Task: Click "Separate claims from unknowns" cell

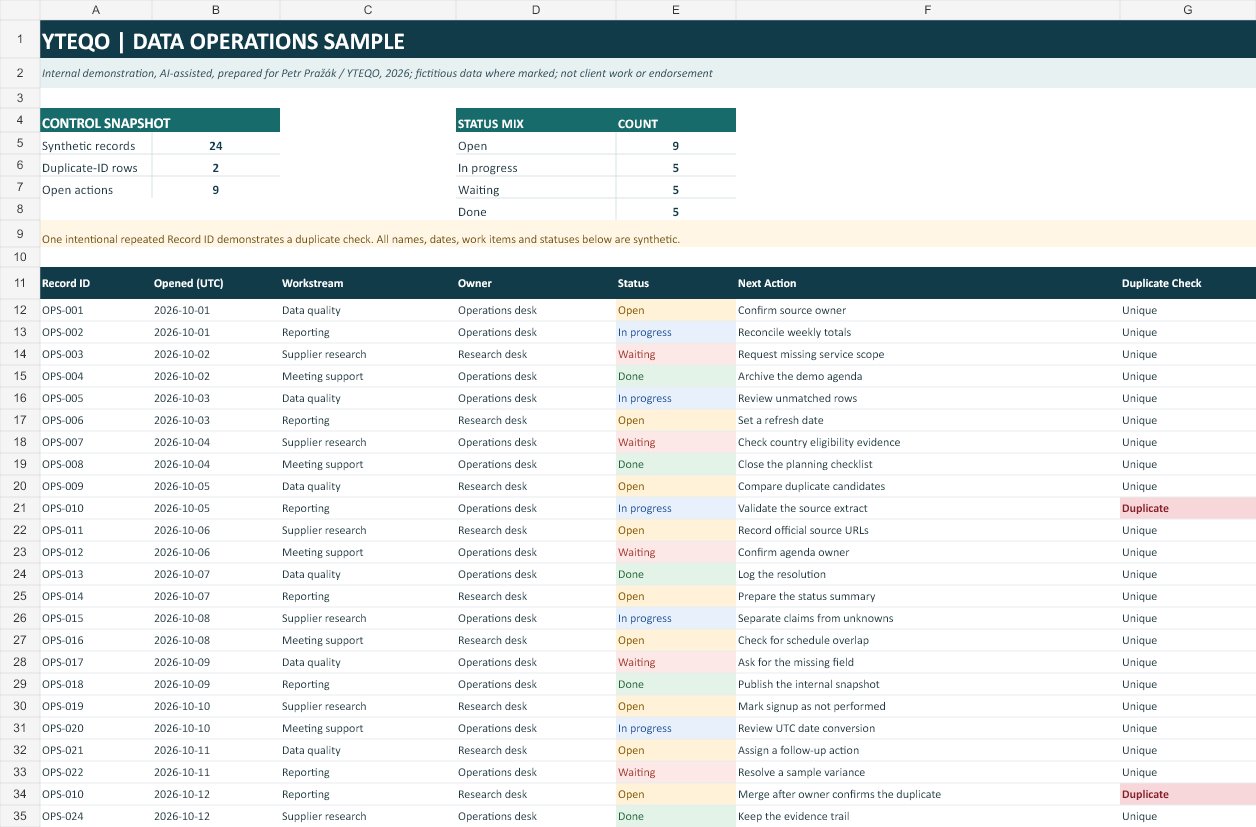Action: tap(928, 618)
